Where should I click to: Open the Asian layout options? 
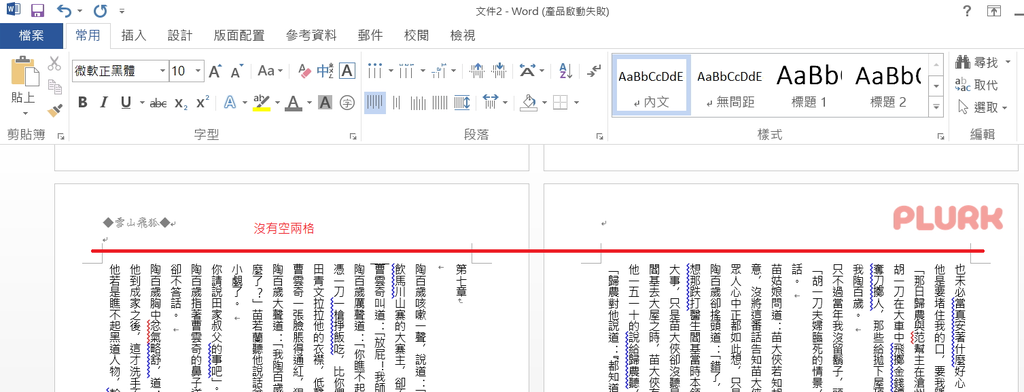click(528, 71)
